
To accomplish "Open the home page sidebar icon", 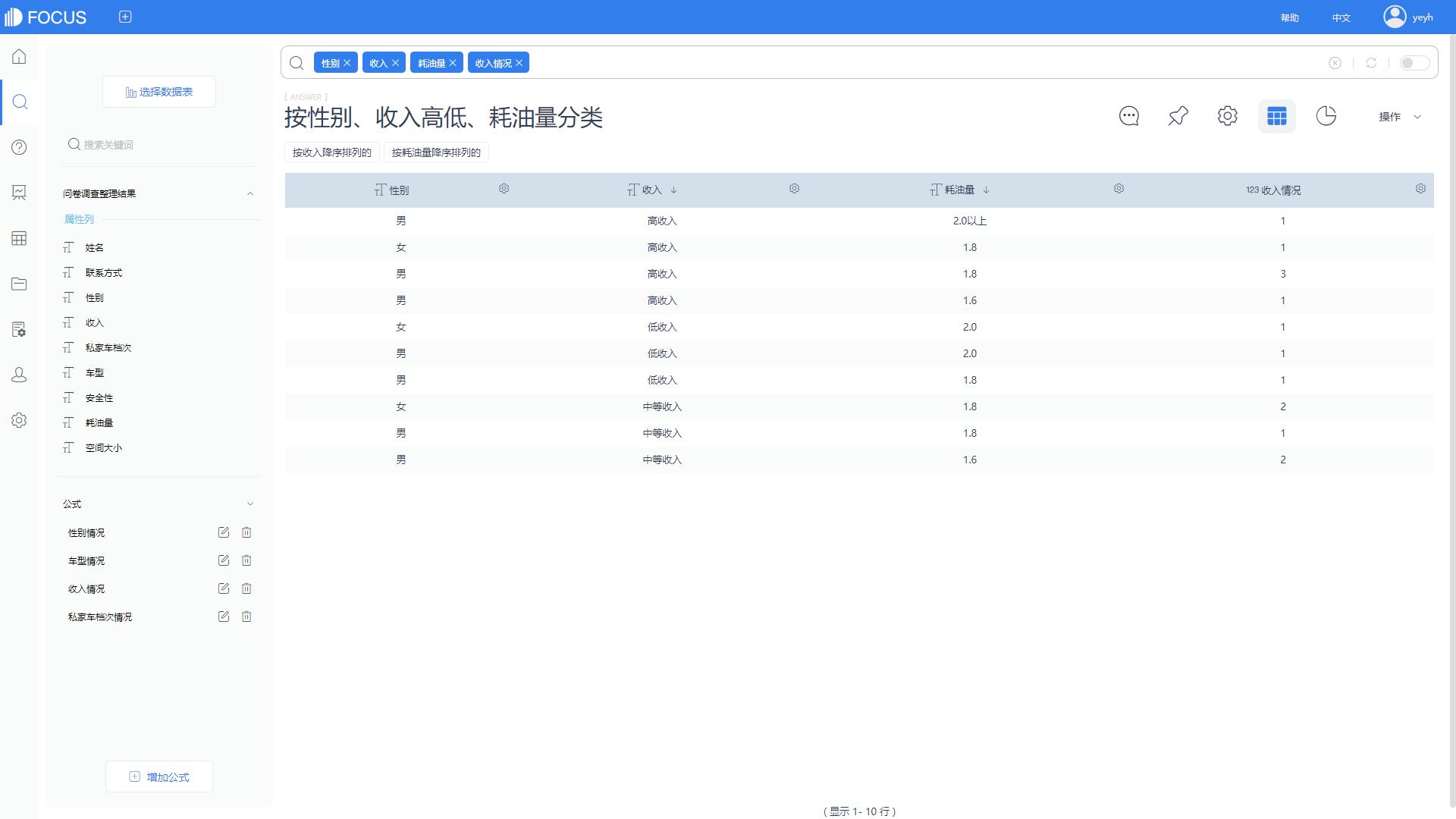I will pos(19,57).
